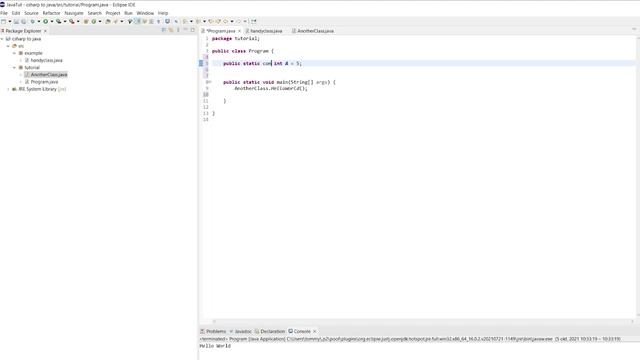
Task: Maximize the Package Explorer view
Action: (x=193, y=30)
